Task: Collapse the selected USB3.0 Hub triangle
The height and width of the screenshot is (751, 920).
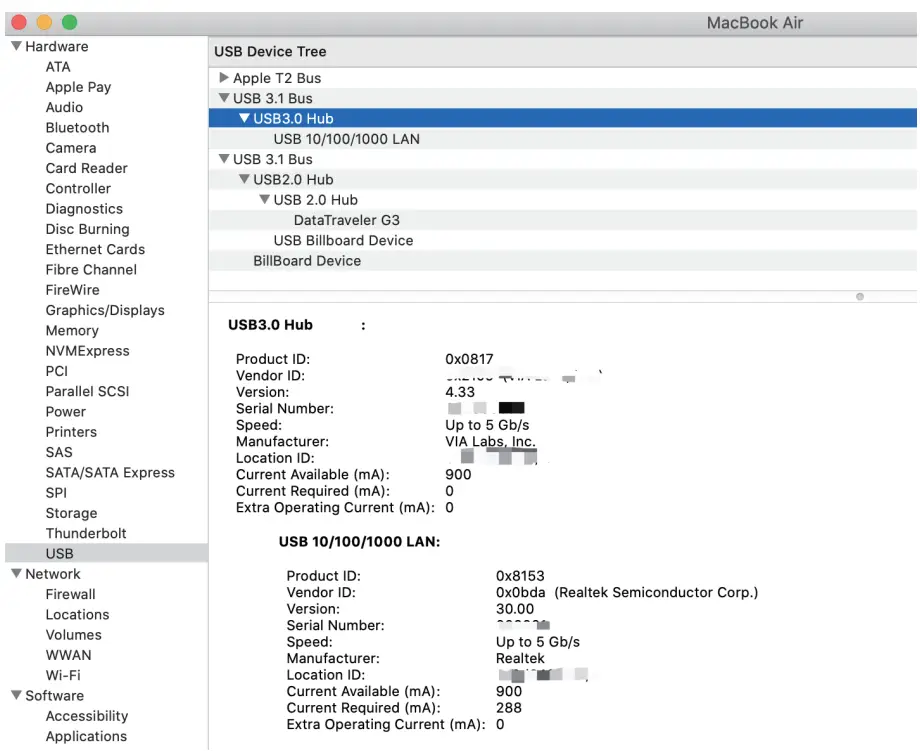Action: coord(244,119)
